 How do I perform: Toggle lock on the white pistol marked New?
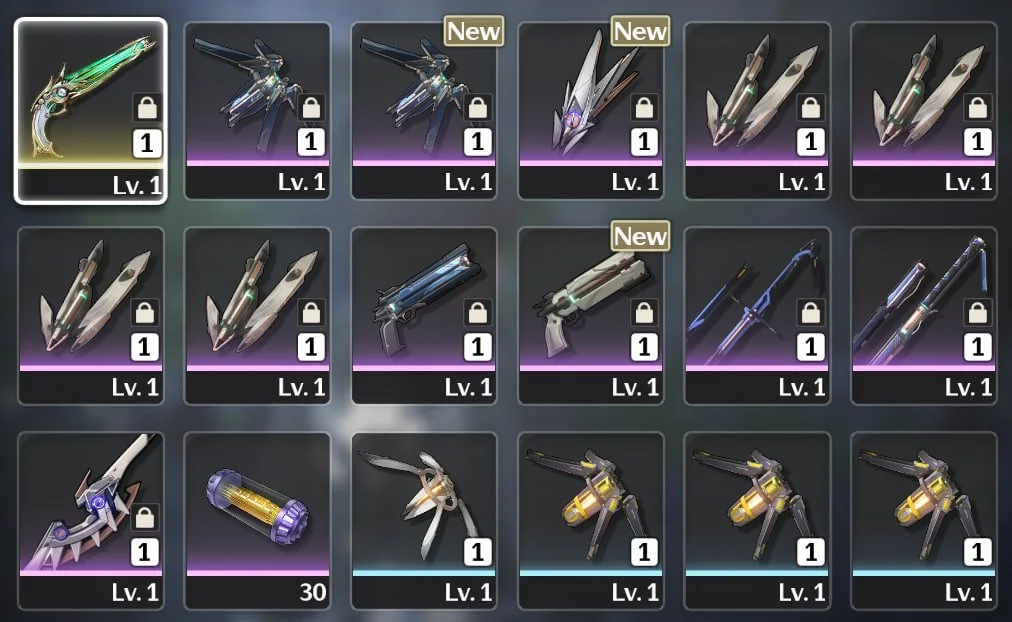(644, 312)
